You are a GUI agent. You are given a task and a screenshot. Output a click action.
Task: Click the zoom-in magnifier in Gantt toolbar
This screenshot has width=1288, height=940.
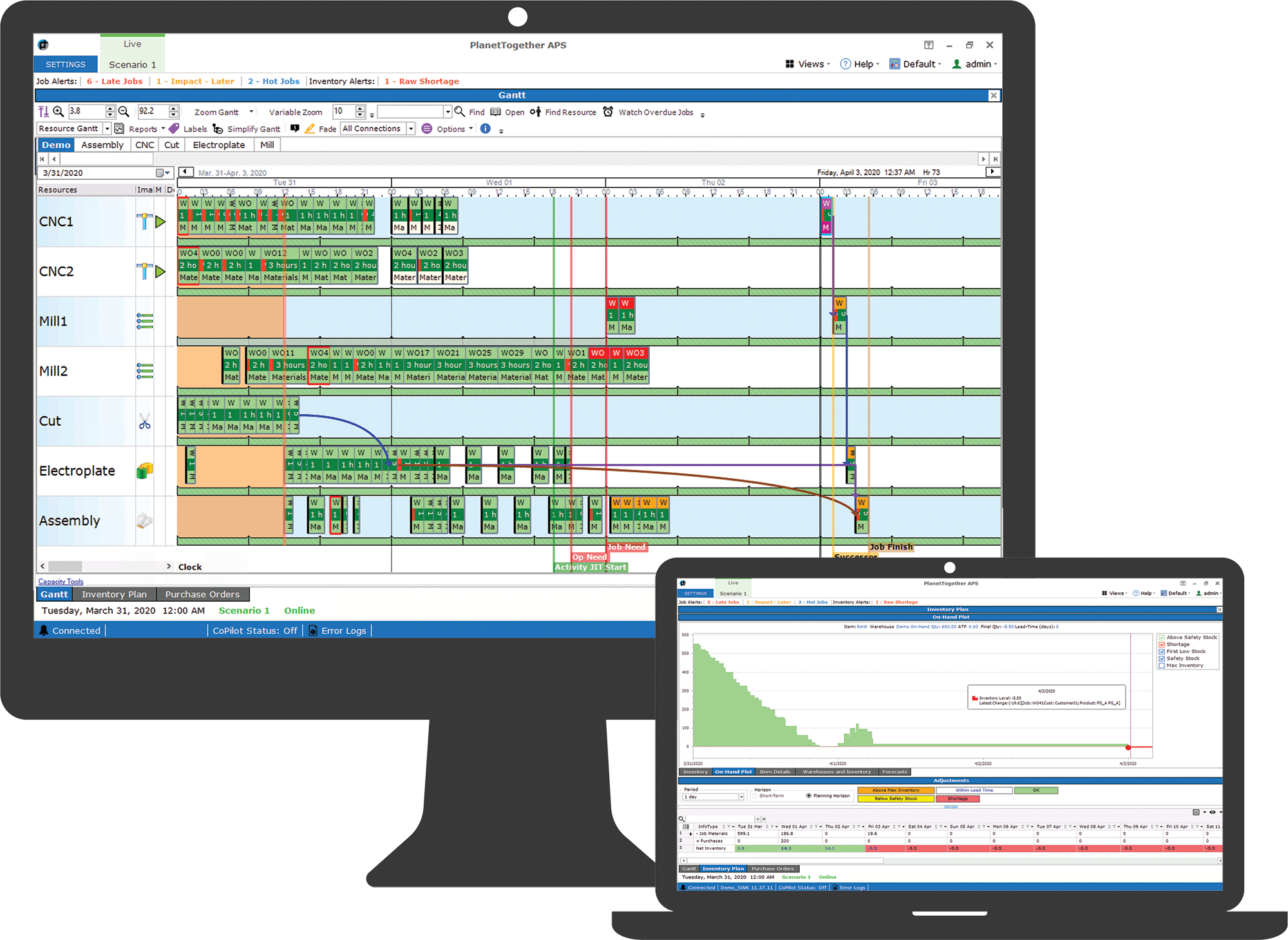pos(59,111)
